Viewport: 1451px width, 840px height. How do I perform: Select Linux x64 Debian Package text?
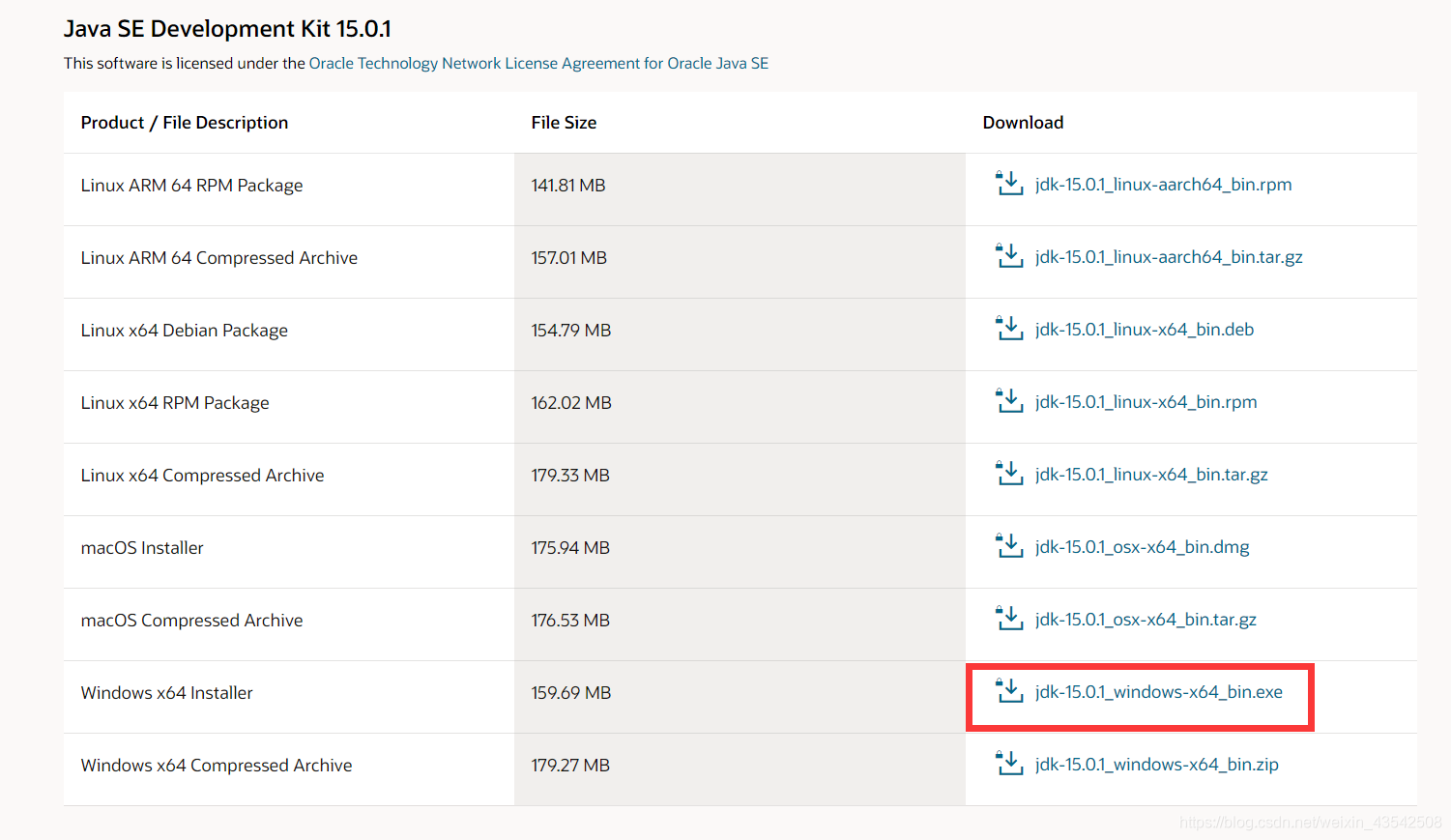(185, 331)
